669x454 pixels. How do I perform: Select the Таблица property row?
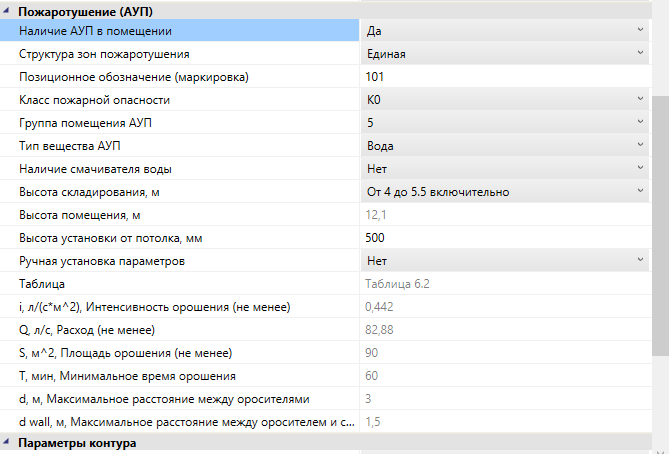point(326,284)
